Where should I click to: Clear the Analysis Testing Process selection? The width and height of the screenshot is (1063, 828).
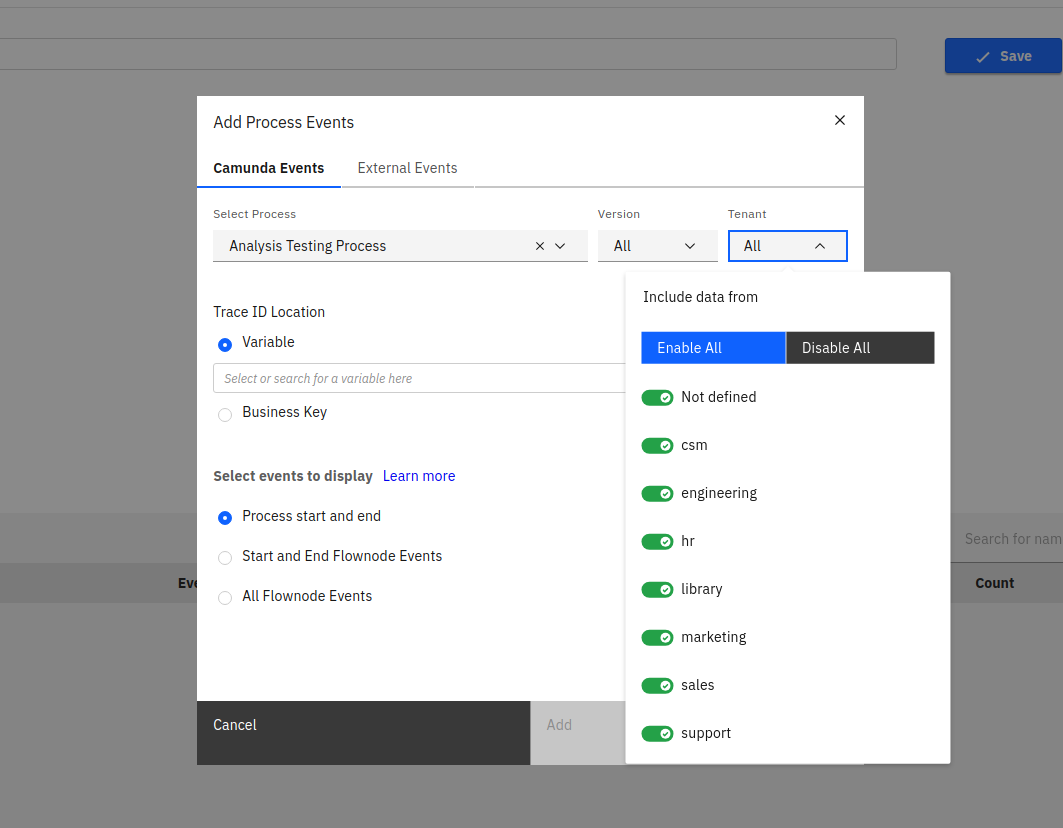[x=540, y=246]
